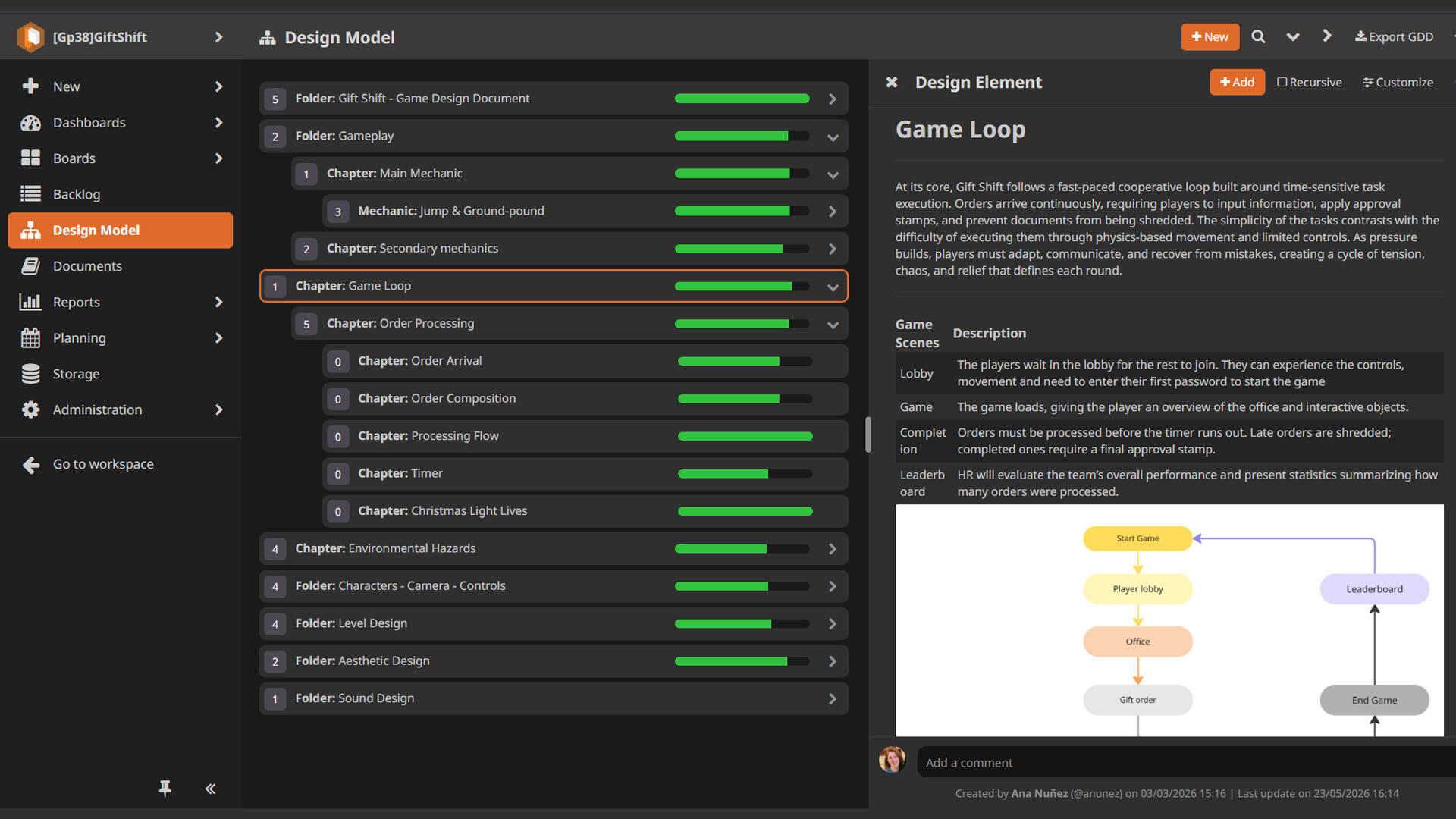Screen dimensions: 1456x819
Task: Collapse the Order Processing chapter chevron
Action: tap(833, 325)
